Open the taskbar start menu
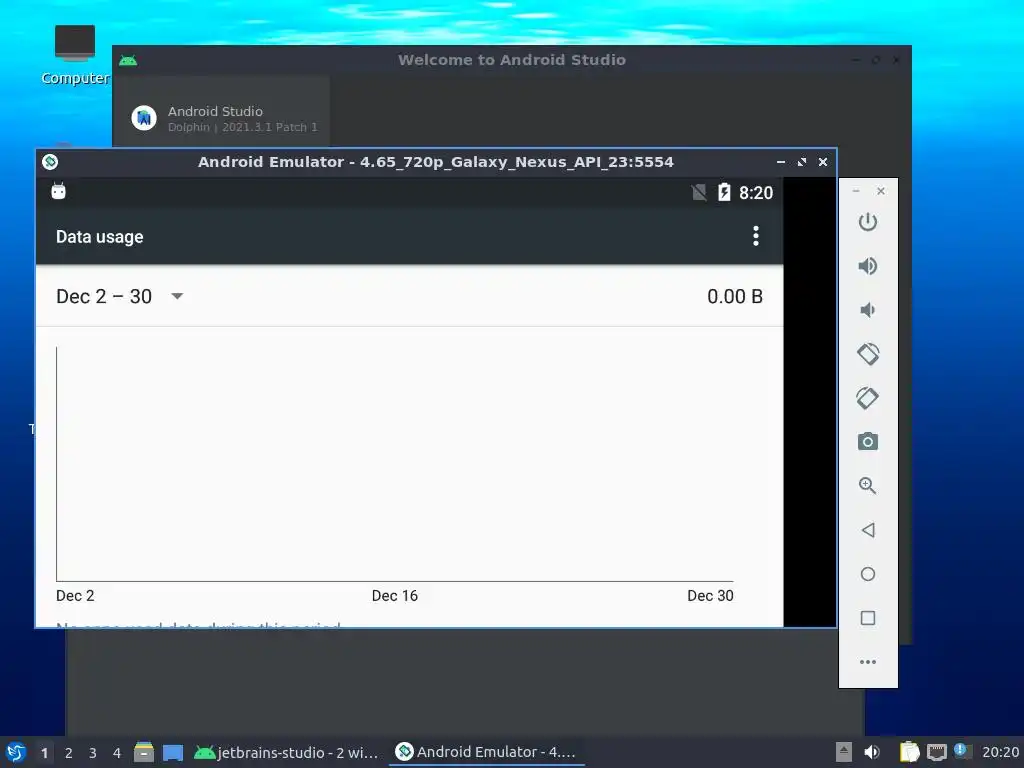The height and width of the screenshot is (768, 1024). 16,752
